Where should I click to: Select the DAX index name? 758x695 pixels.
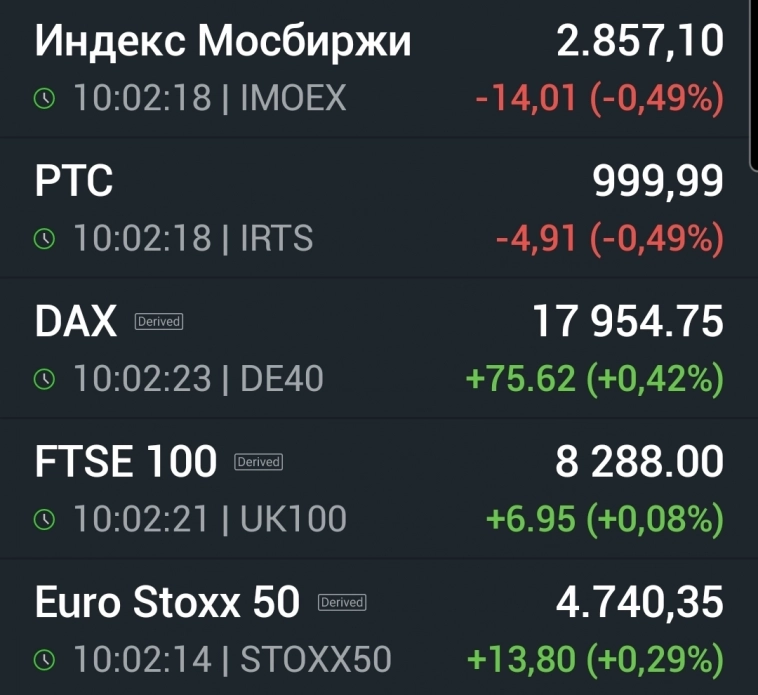point(76,322)
